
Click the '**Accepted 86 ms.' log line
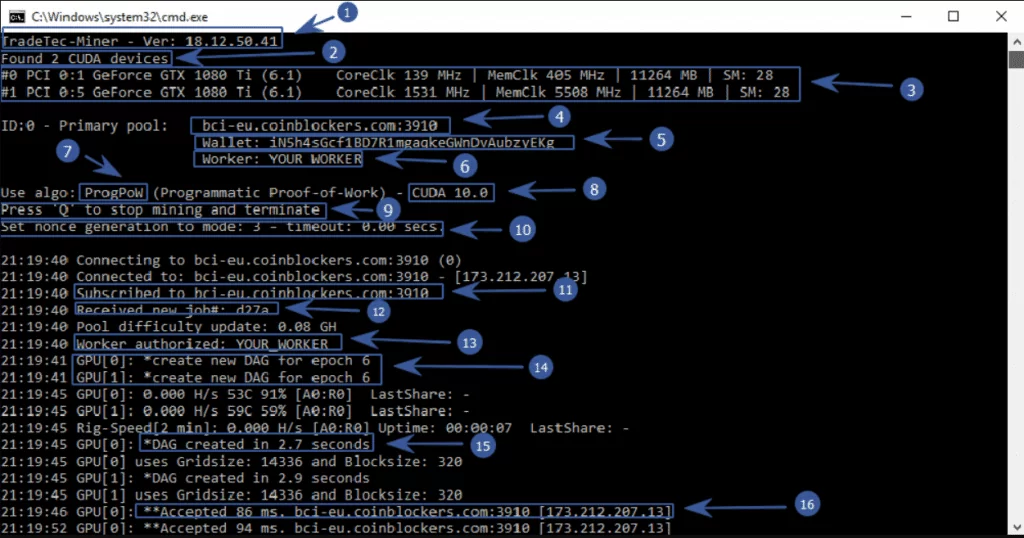pos(336,511)
